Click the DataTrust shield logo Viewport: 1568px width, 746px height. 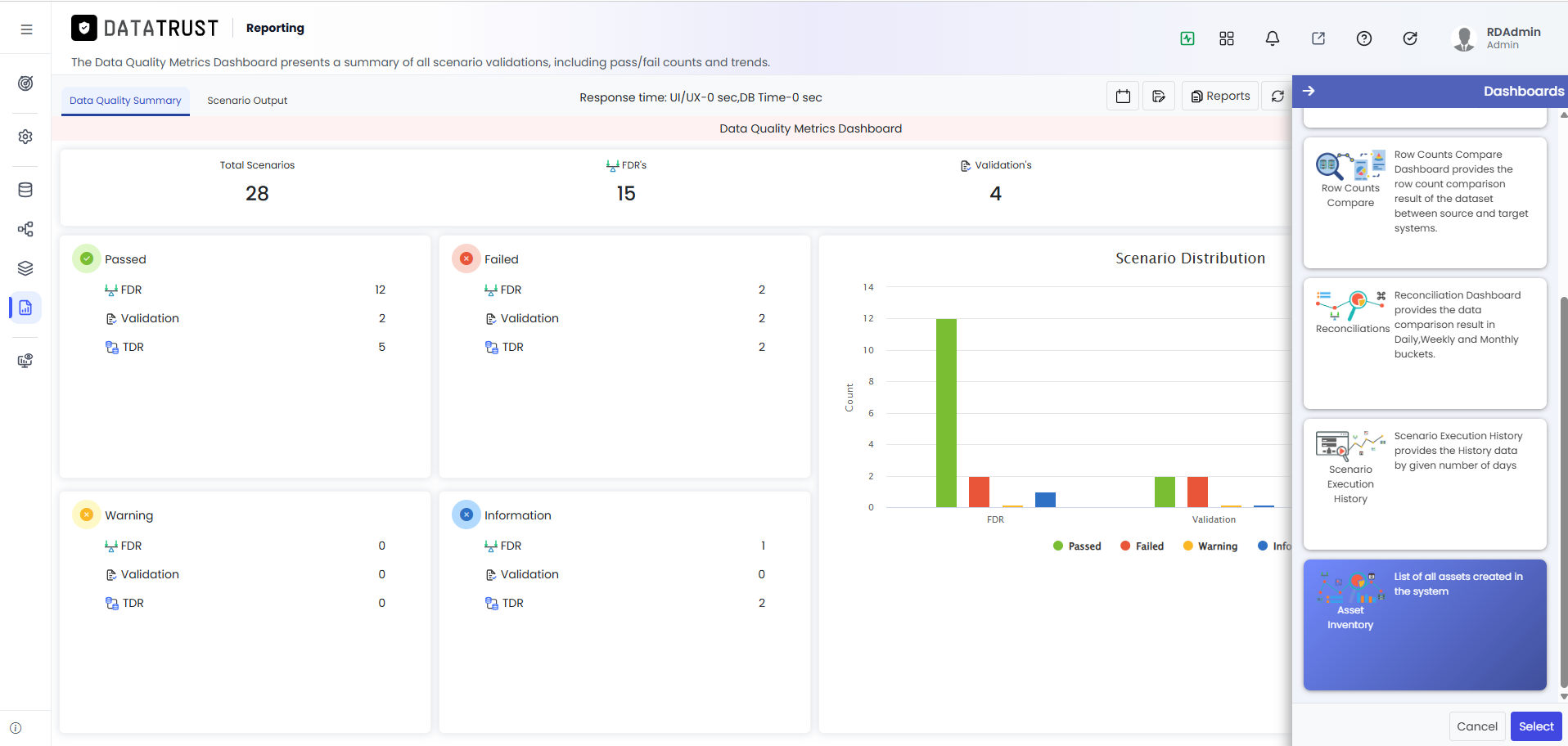click(x=84, y=28)
